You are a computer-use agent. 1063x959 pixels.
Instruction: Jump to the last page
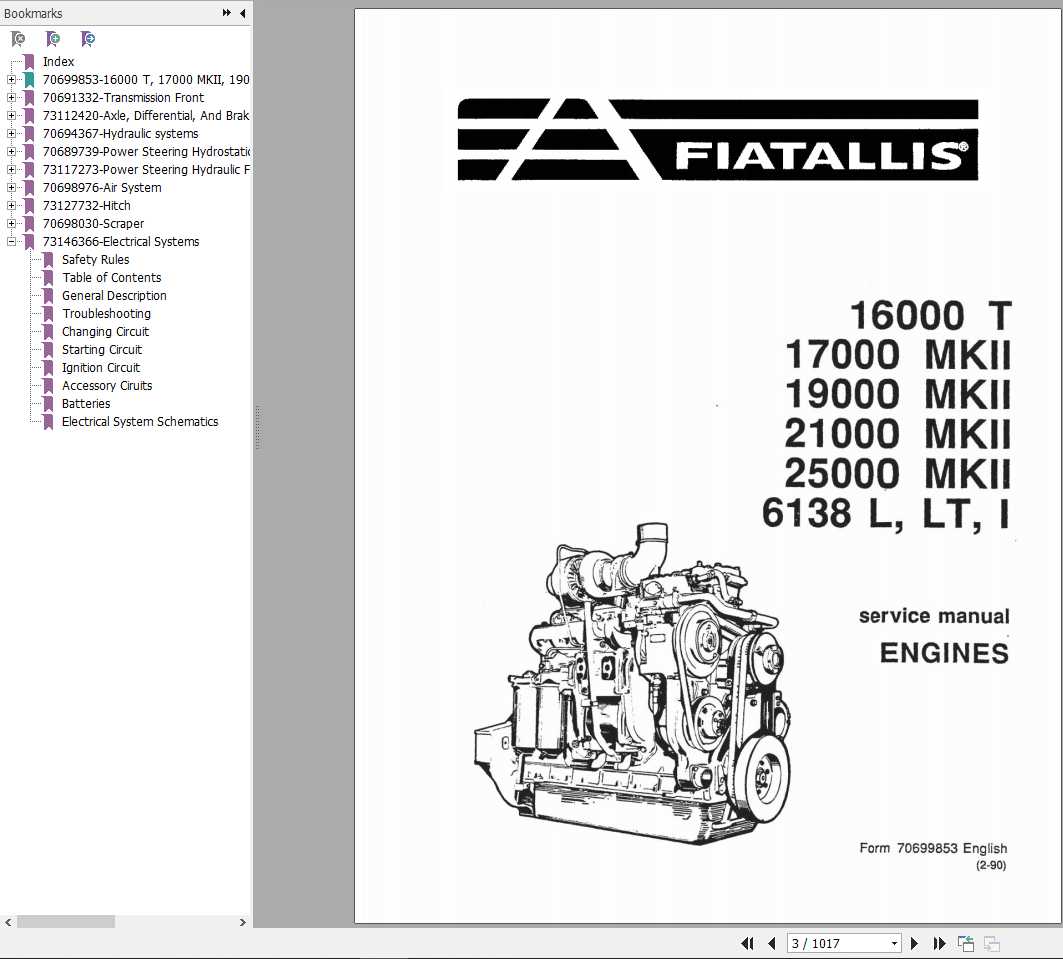pyautogui.click(x=939, y=943)
